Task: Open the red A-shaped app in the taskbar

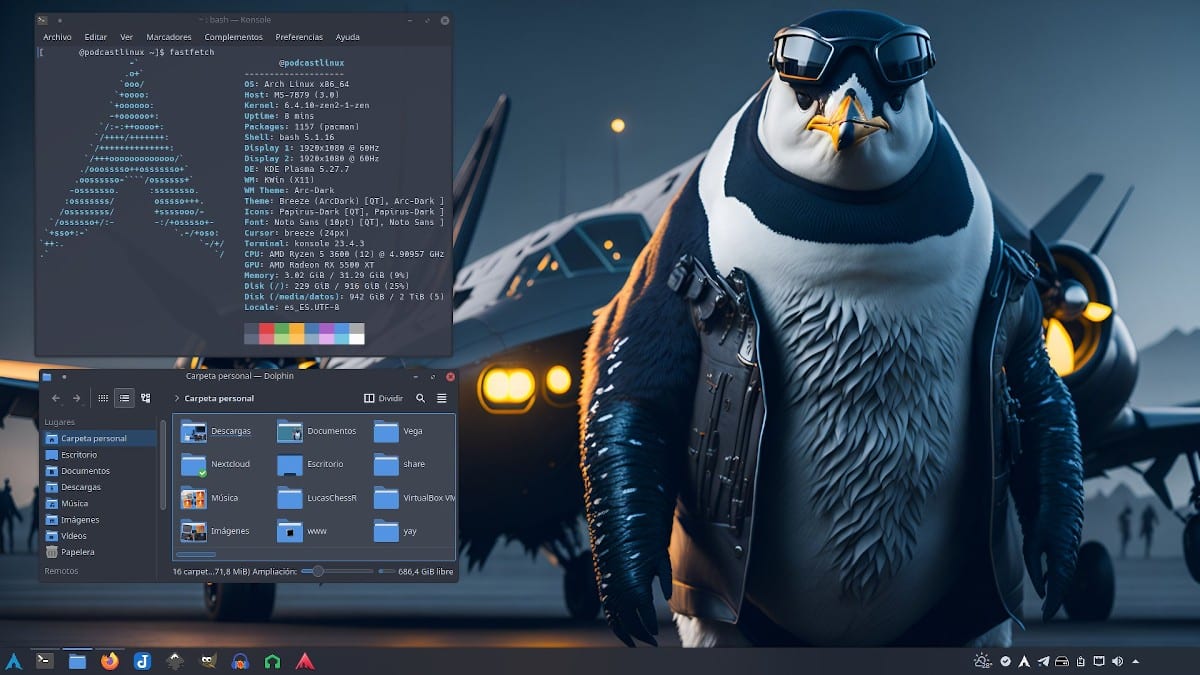Action: tap(305, 660)
